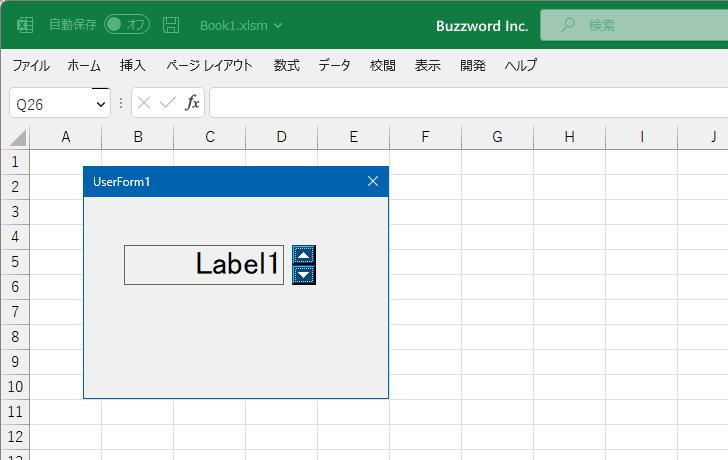Click the formula bar input field

[x=468, y=103]
